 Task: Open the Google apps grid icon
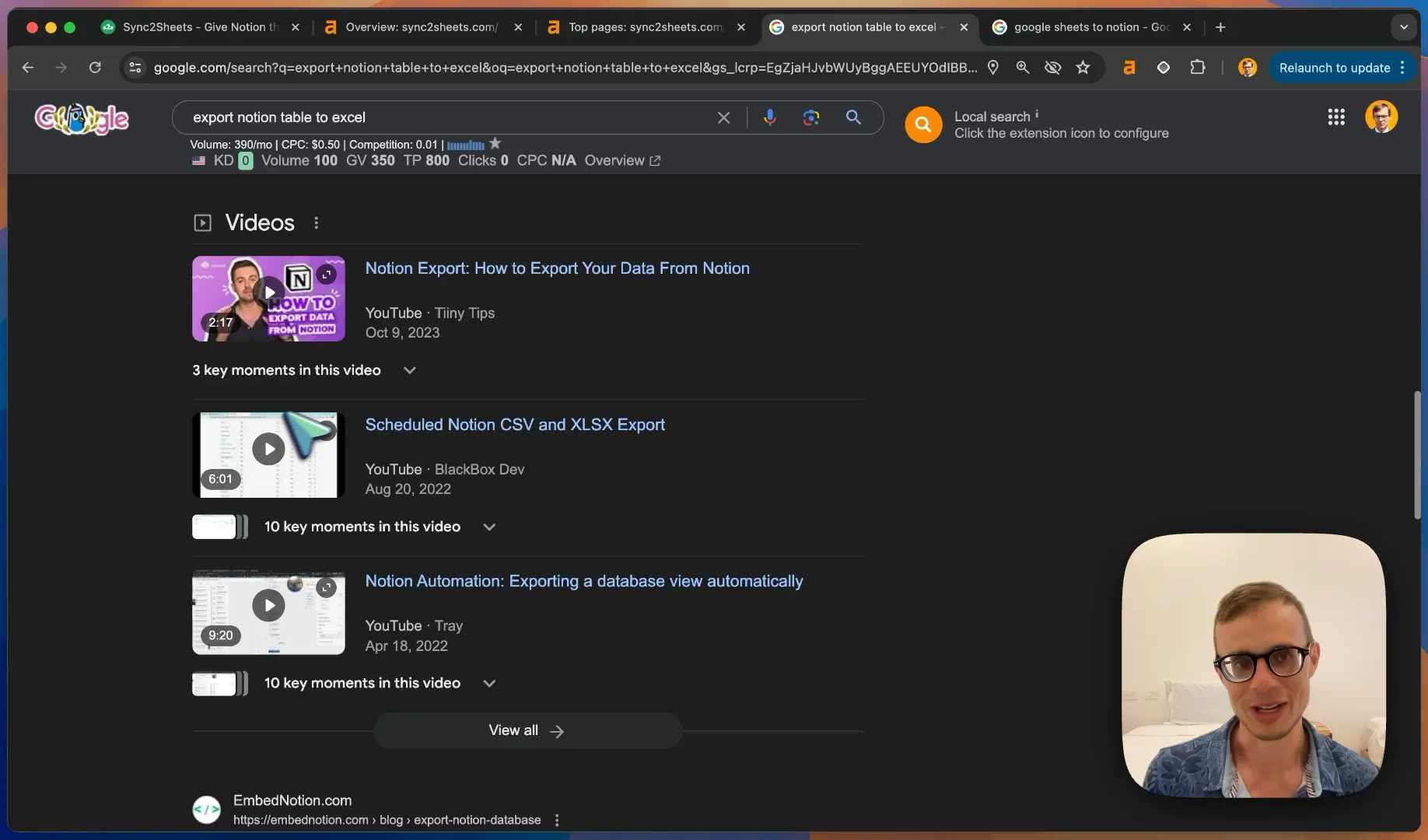pyautogui.click(x=1336, y=117)
